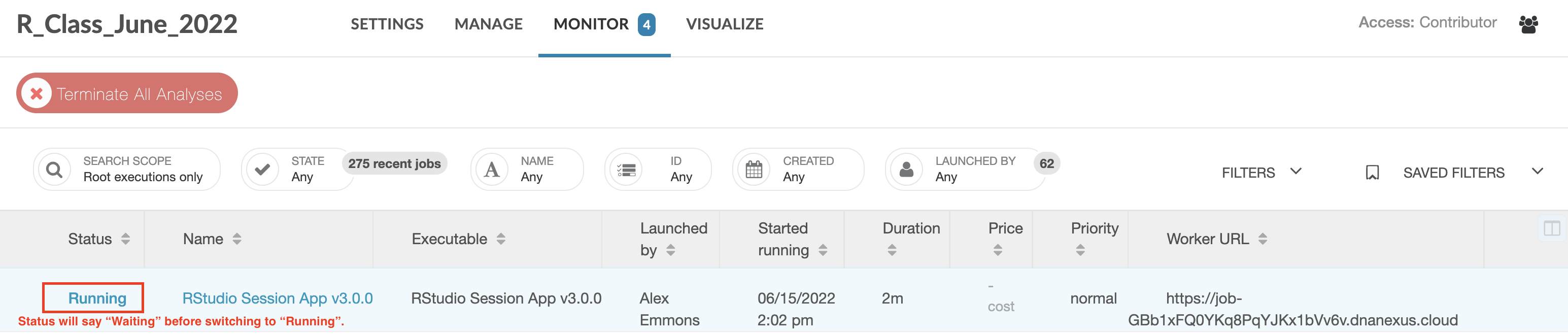Click the Search Scope magnifier icon
The height and width of the screenshot is (334, 1568).
(x=54, y=169)
